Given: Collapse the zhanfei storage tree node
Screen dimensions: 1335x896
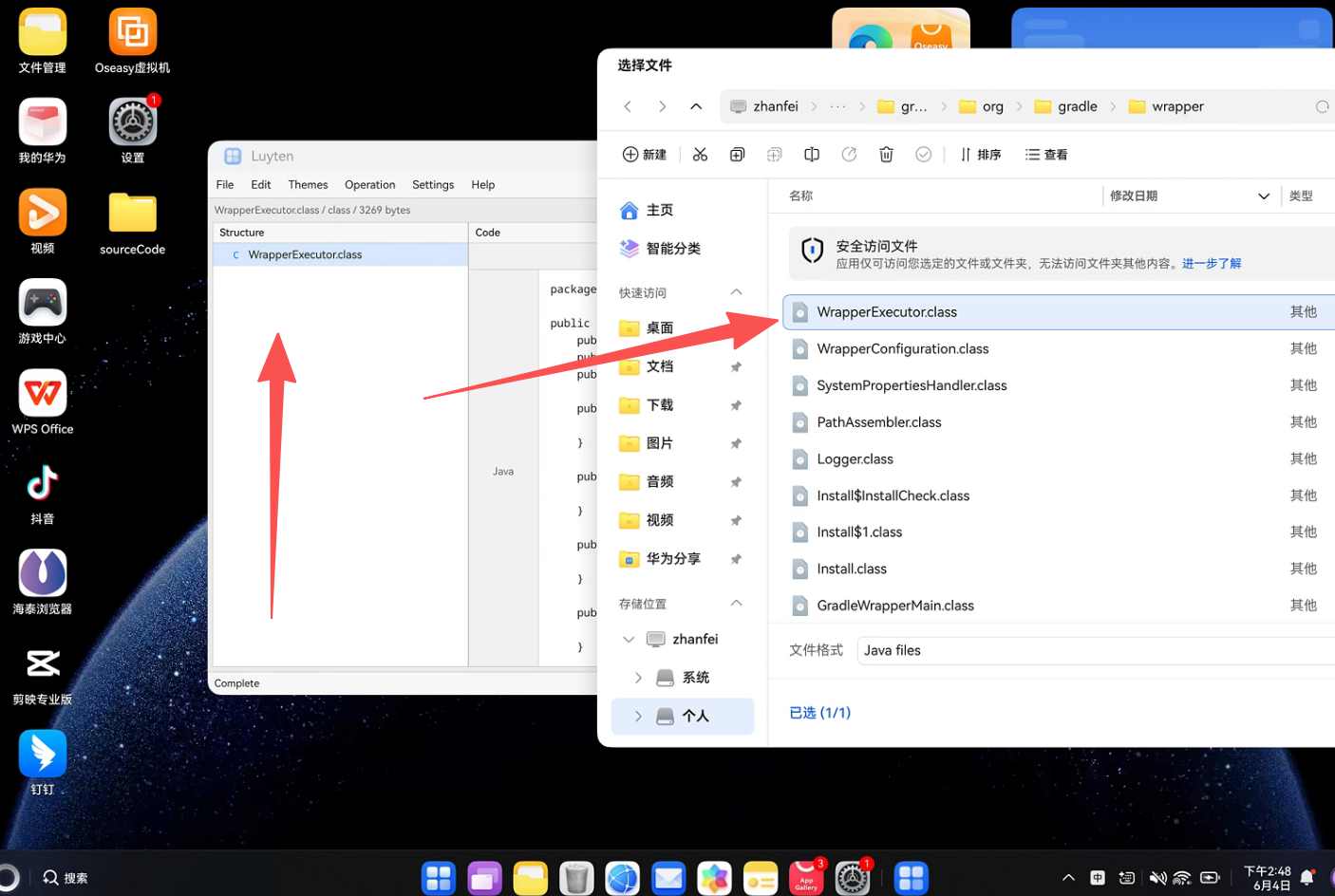Looking at the screenshot, I should [x=629, y=640].
